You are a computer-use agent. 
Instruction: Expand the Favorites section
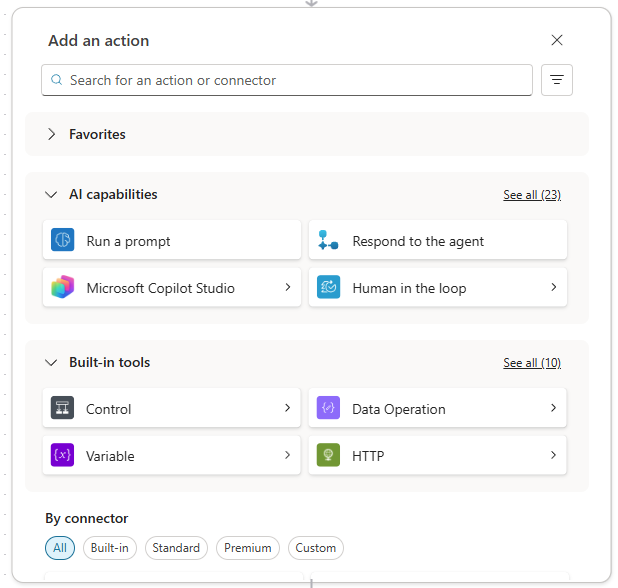coord(51,134)
